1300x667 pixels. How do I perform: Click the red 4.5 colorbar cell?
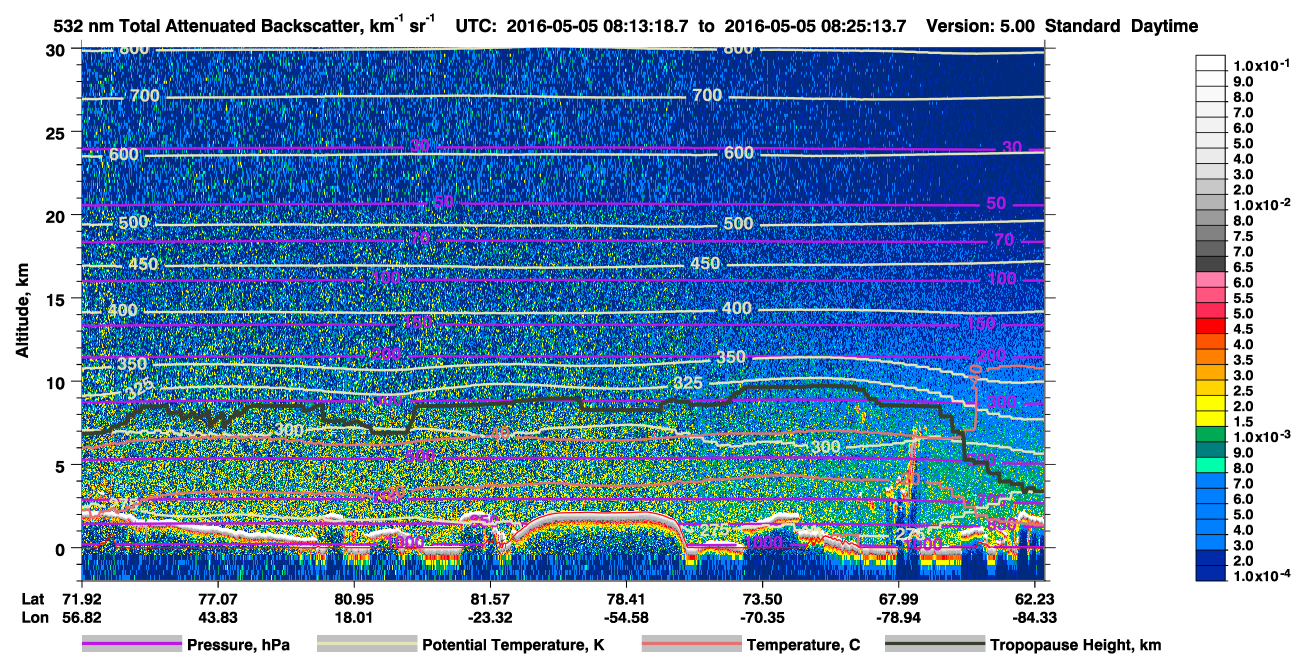(1211, 325)
